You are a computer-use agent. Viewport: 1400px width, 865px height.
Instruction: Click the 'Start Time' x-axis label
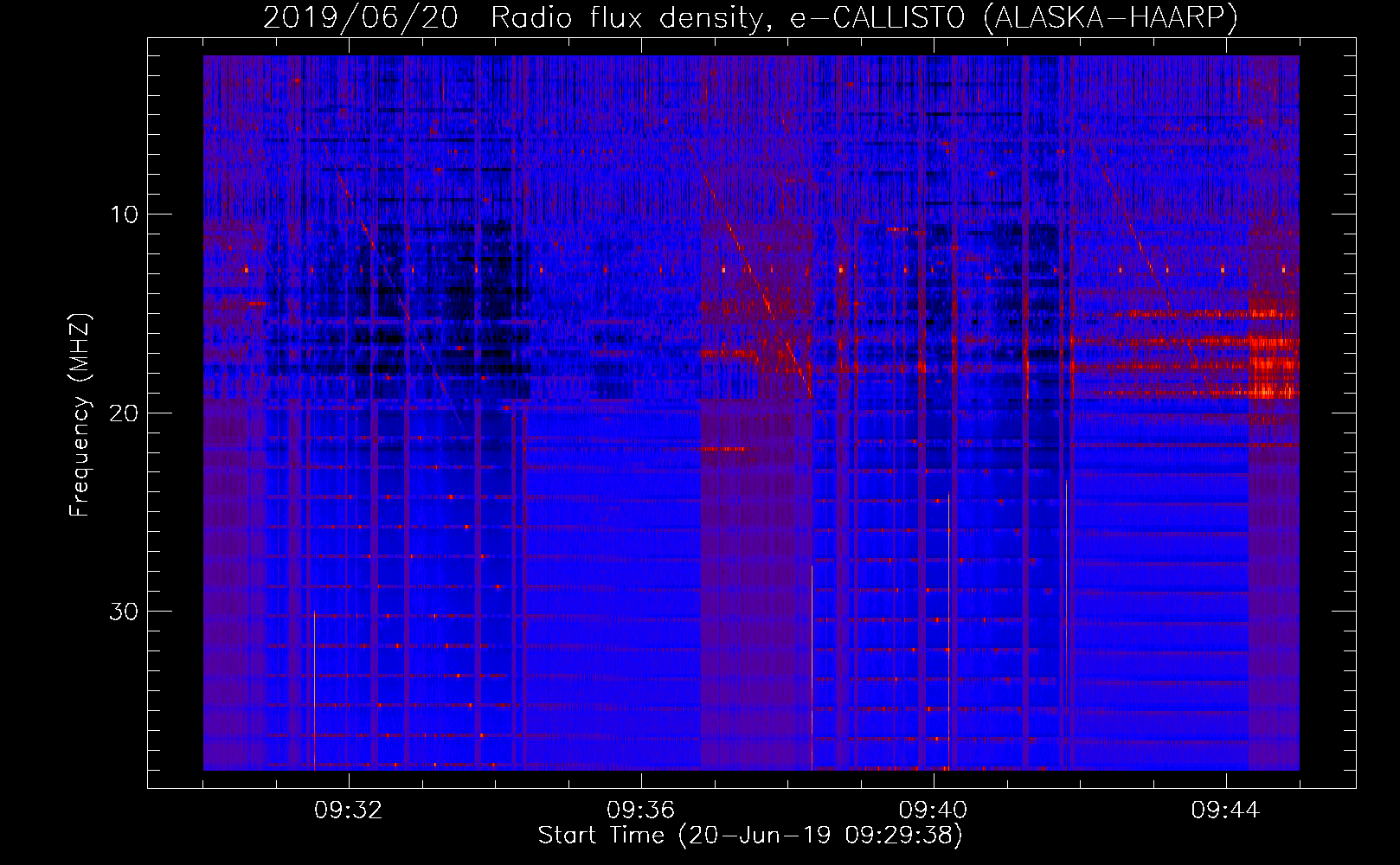pos(750,836)
